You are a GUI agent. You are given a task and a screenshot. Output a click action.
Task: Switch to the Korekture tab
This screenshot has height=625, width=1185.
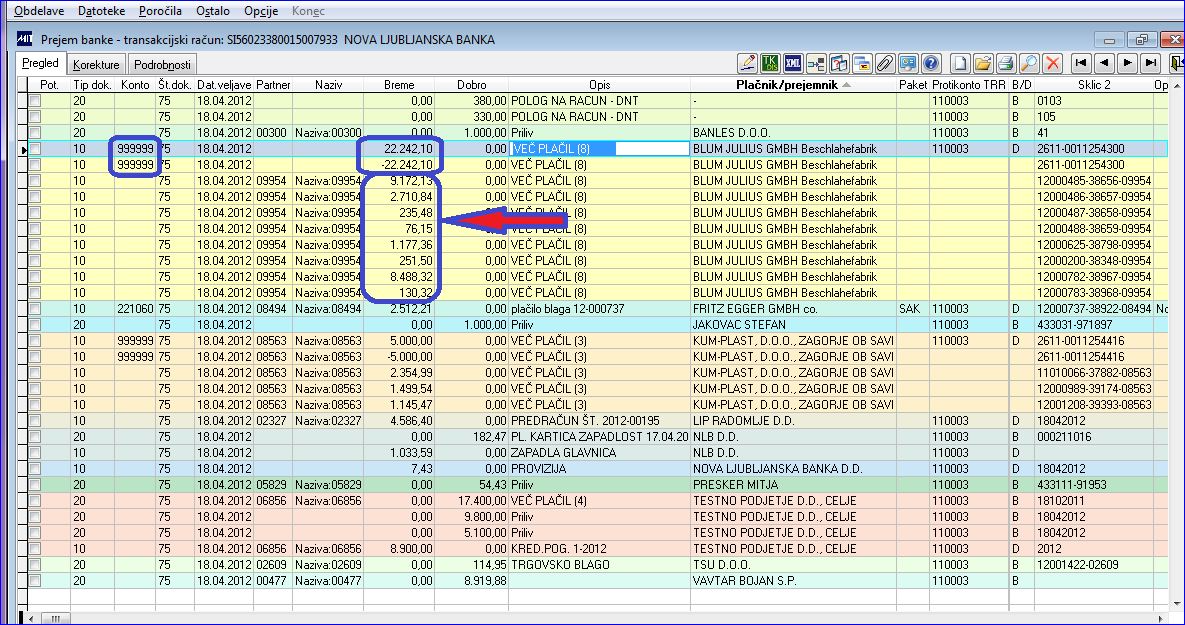[x=97, y=64]
